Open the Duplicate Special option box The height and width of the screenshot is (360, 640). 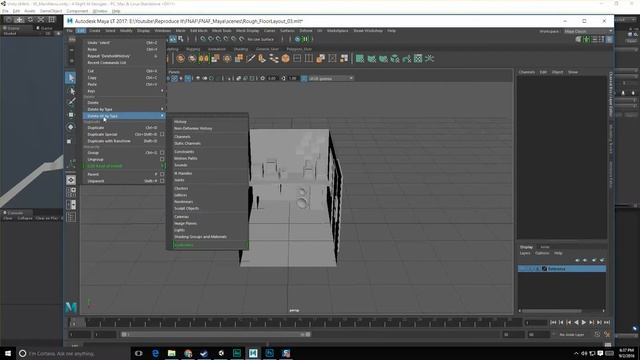click(x=162, y=134)
